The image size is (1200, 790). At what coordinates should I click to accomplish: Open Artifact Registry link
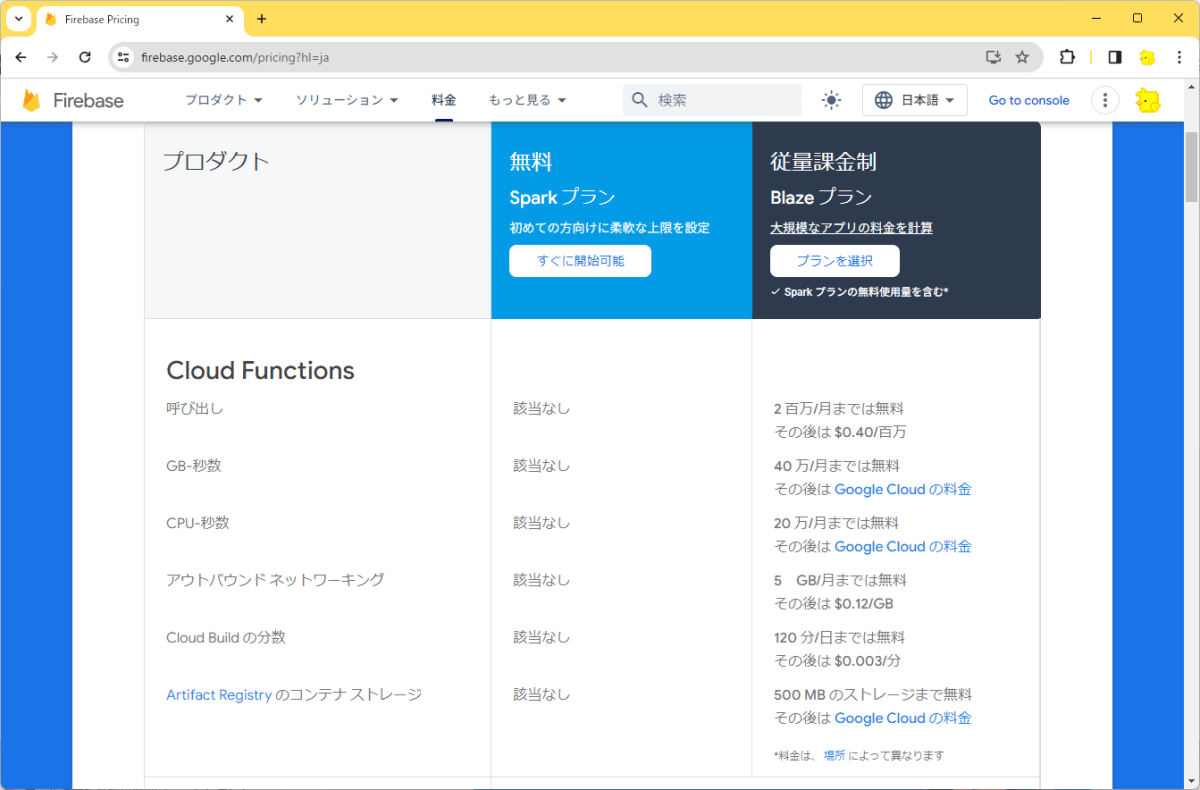[x=219, y=695]
